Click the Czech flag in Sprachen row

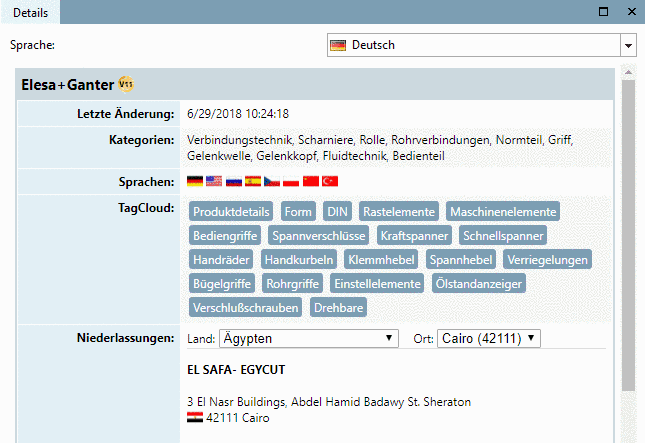272,181
